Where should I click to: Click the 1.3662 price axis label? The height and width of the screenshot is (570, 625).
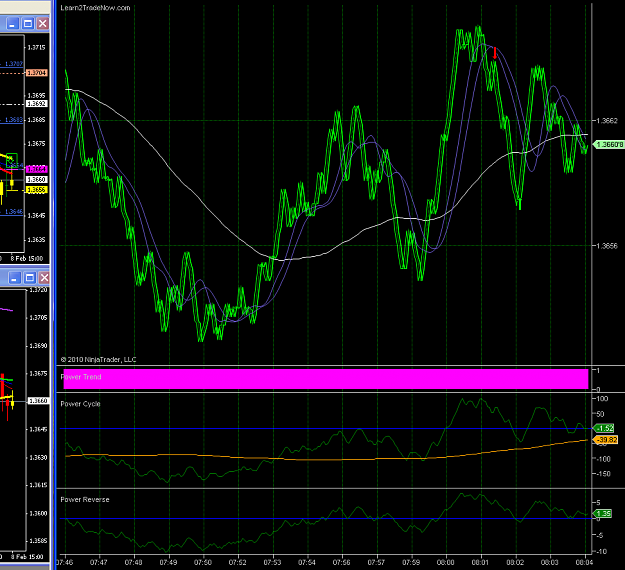(x=607, y=120)
